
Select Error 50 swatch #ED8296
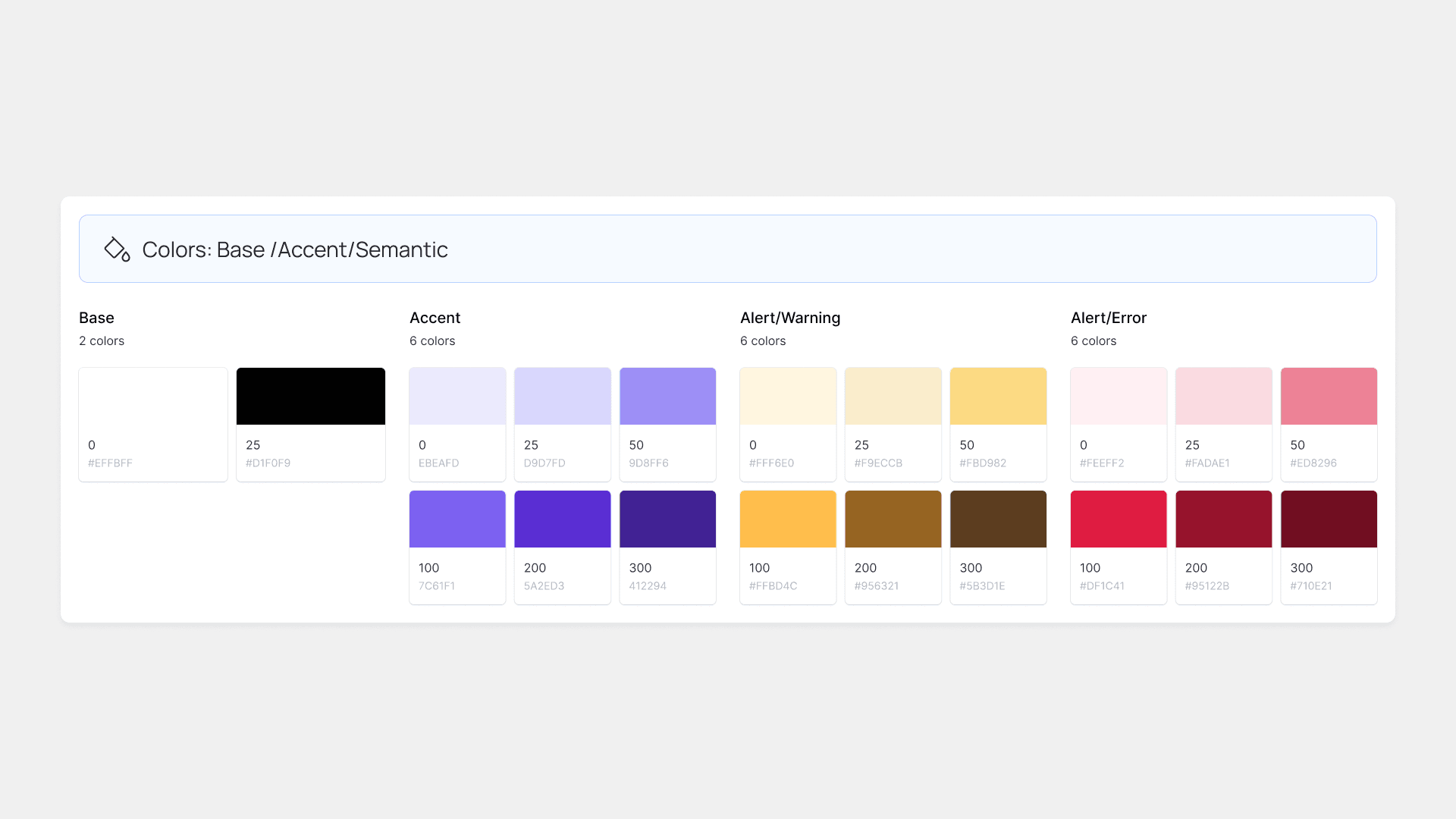(x=1329, y=397)
